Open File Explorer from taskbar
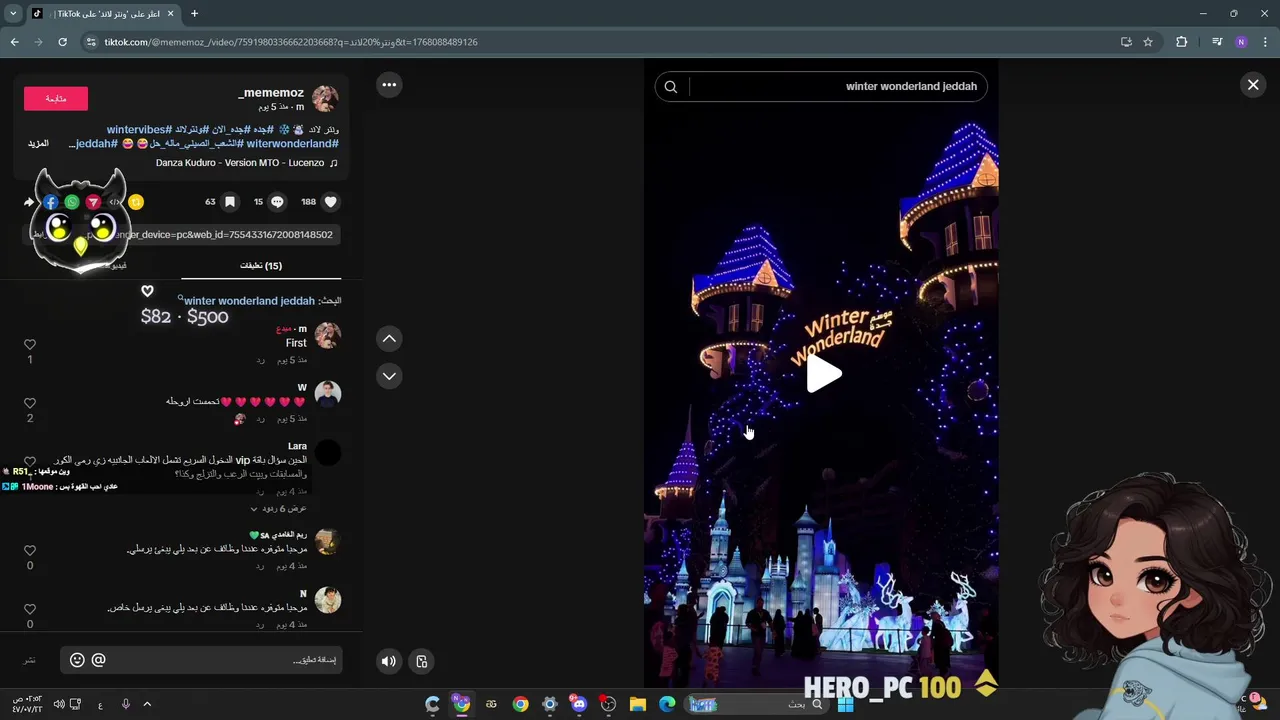Screen dimensions: 1280x720 pyautogui.click(x=638, y=704)
